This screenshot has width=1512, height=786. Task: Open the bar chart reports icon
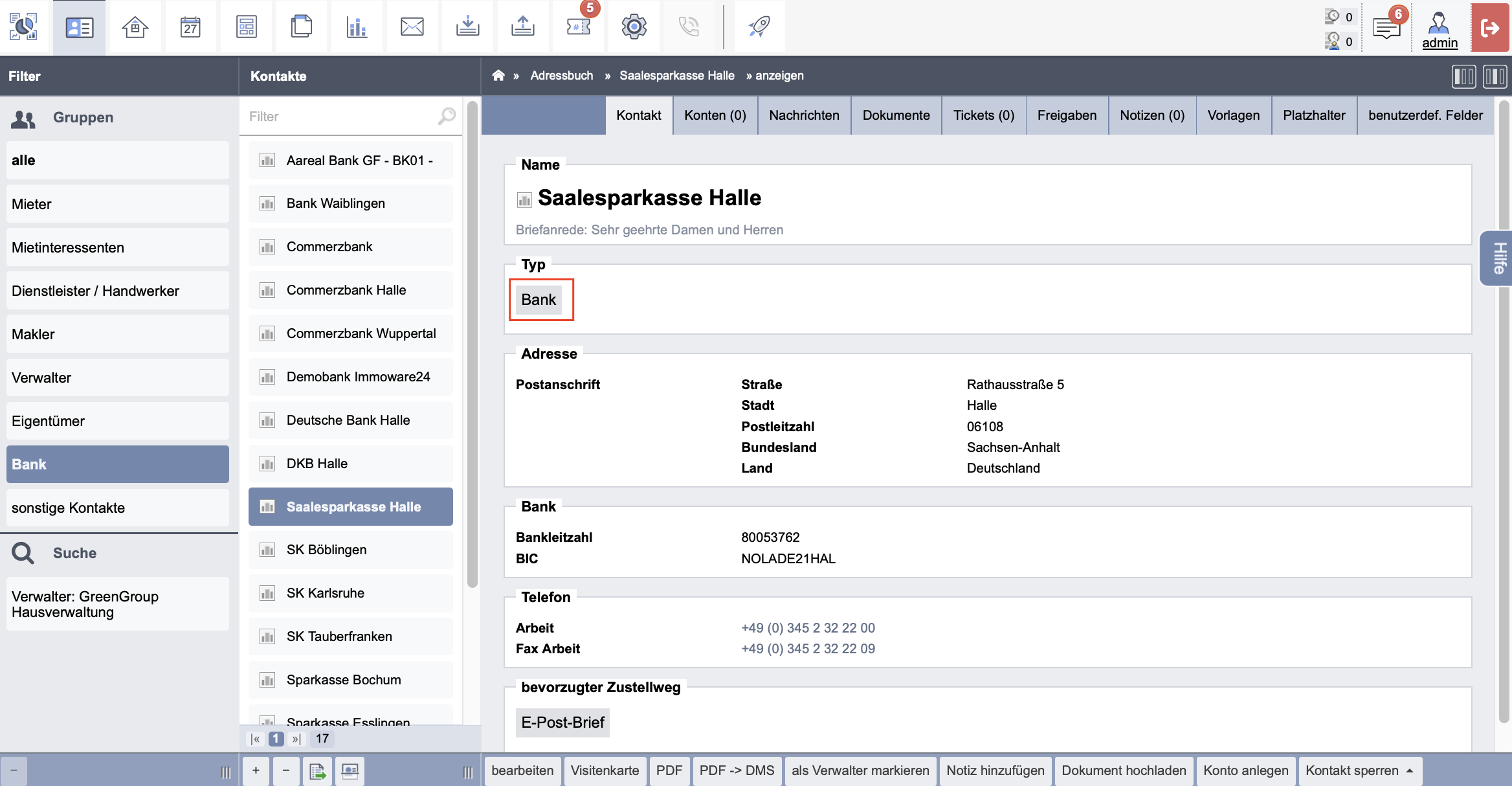(357, 27)
